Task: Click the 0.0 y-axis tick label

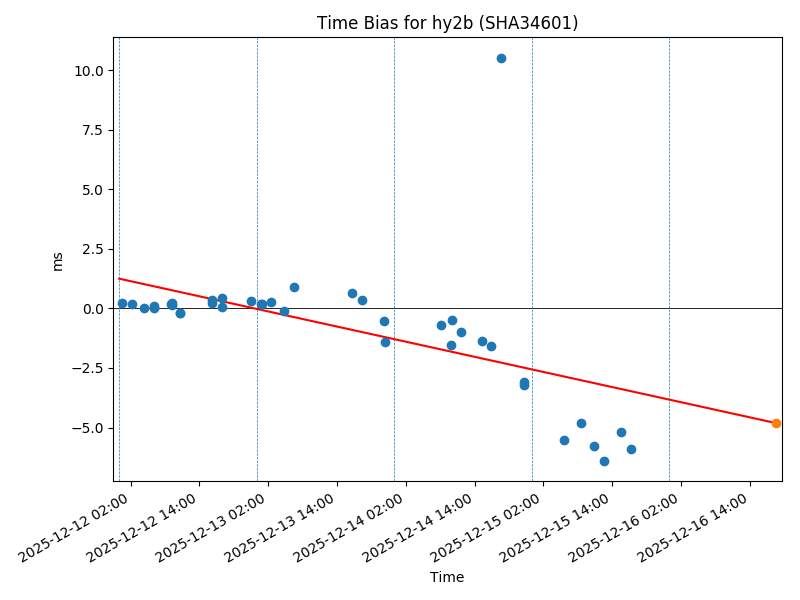Action: click(91, 309)
